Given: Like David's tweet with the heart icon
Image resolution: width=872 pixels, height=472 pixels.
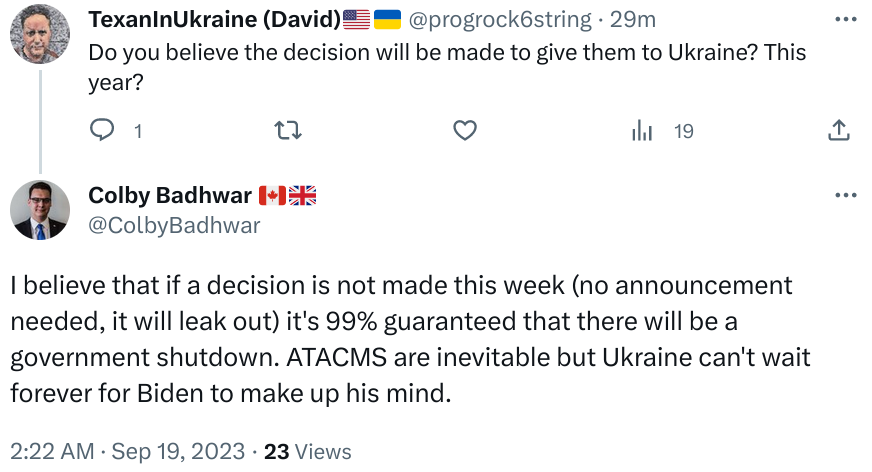Looking at the screenshot, I should [464, 130].
